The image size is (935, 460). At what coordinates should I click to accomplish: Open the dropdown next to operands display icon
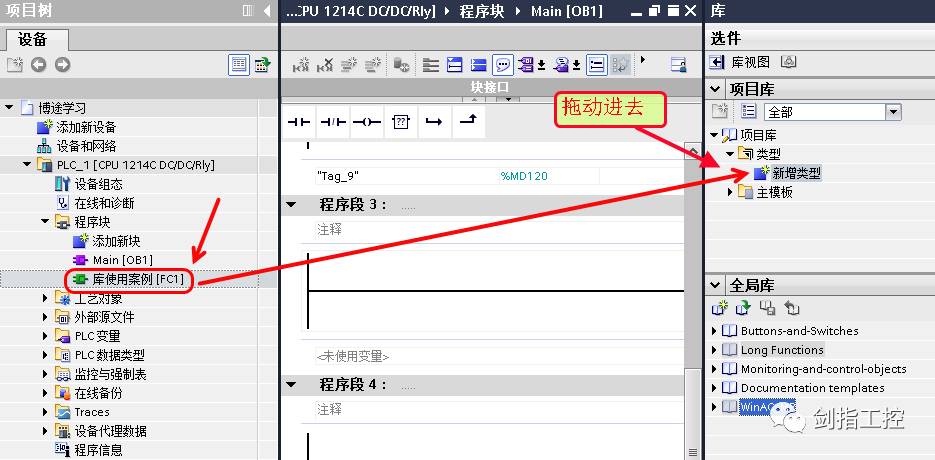pos(541,64)
